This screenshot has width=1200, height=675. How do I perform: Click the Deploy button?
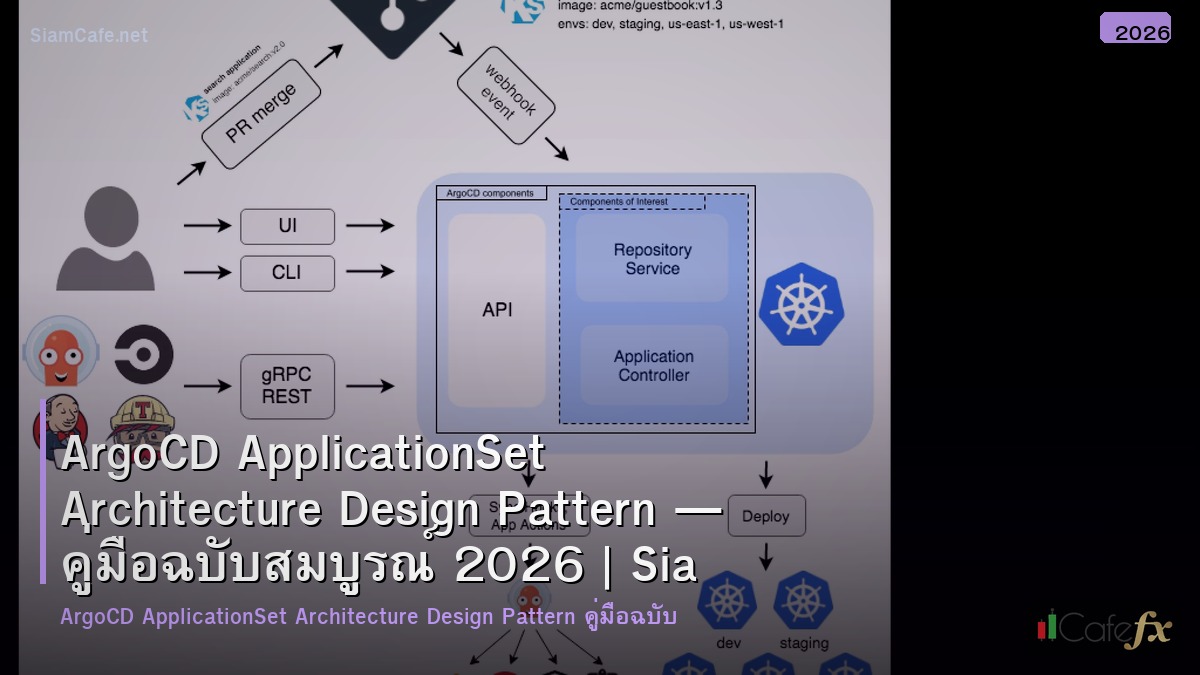click(766, 515)
